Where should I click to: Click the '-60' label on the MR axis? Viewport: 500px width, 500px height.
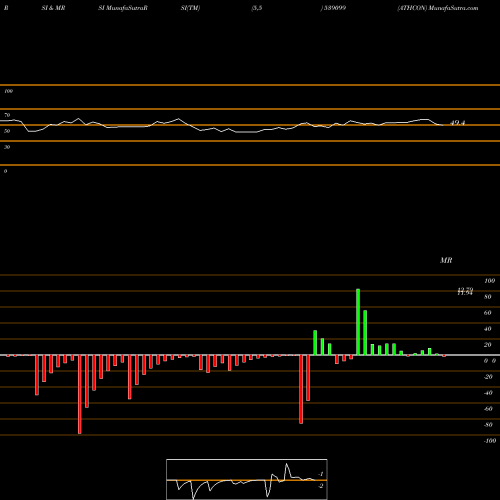pyautogui.click(x=488, y=409)
